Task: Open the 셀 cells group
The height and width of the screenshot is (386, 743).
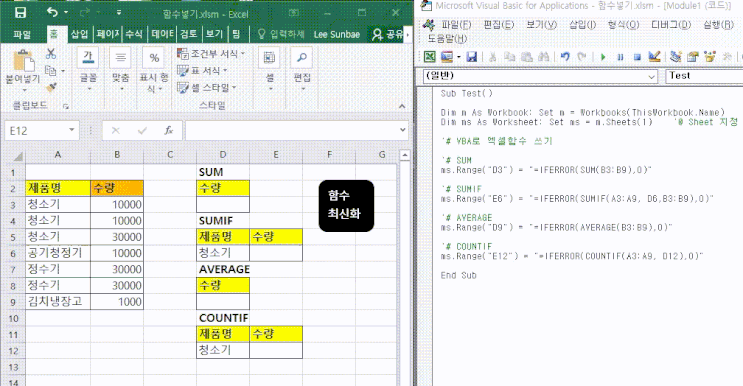Action: click(269, 69)
